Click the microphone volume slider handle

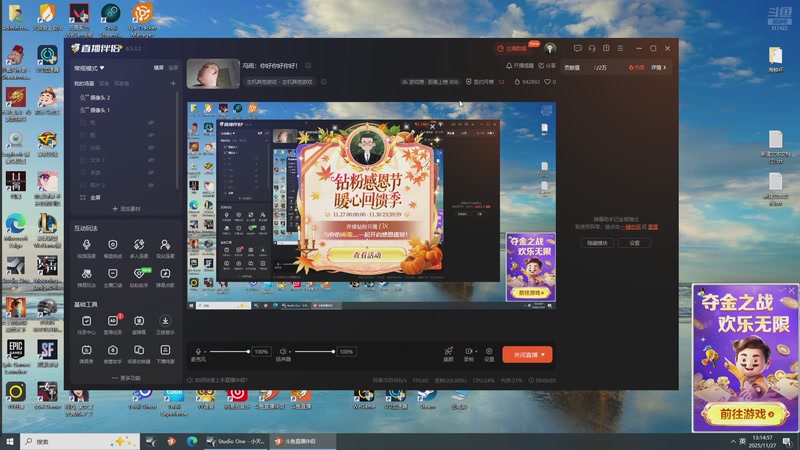[248, 352]
